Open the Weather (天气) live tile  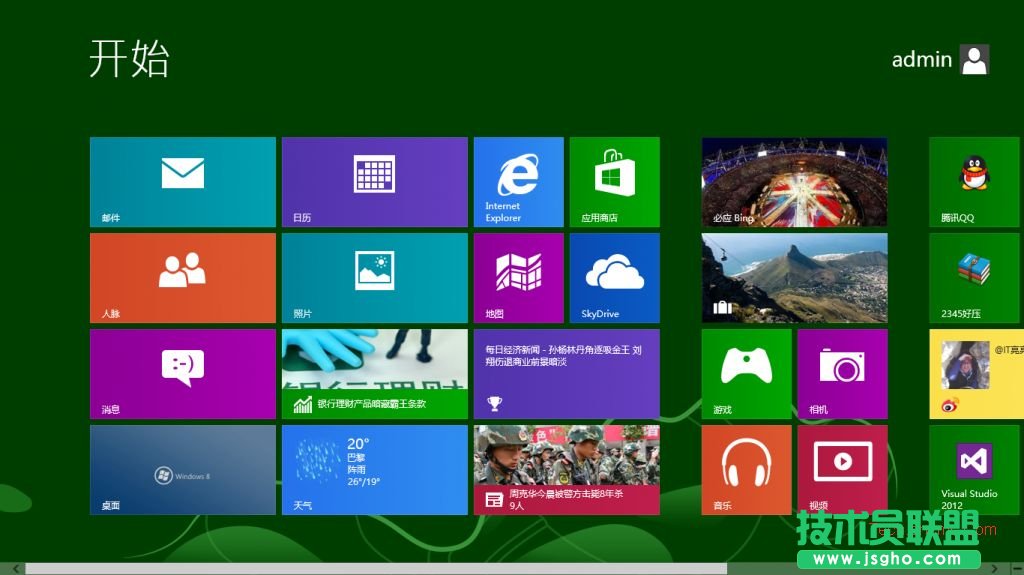(x=374, y=469)
